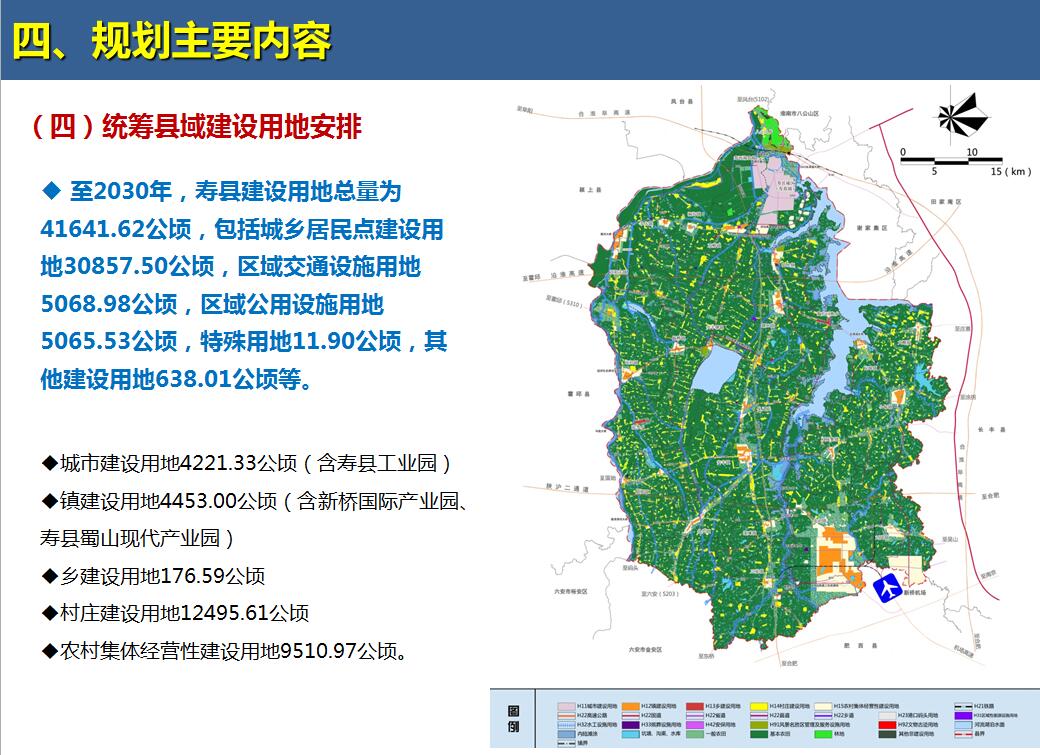The width and height of the screenshot is (1040, 755).
Task: Click the pink H11 legend swatch
Action: click(565, 705)
